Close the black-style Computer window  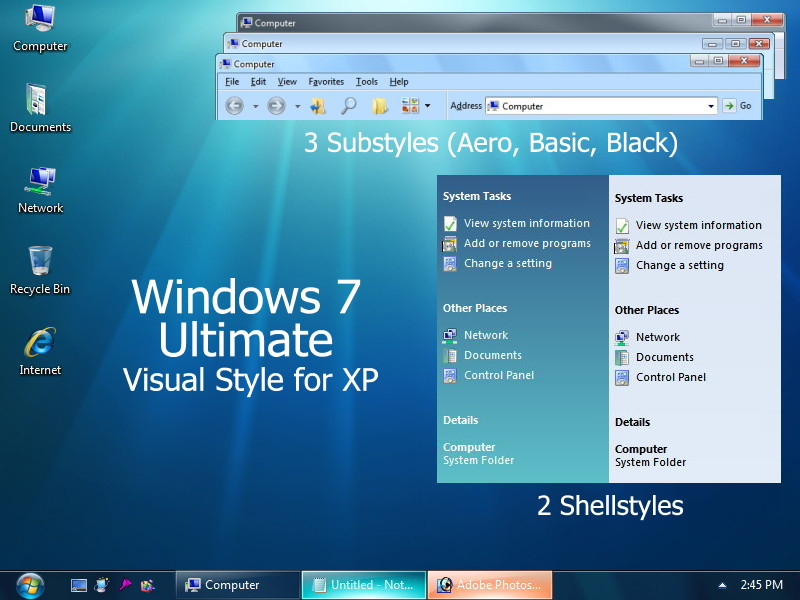766,20
